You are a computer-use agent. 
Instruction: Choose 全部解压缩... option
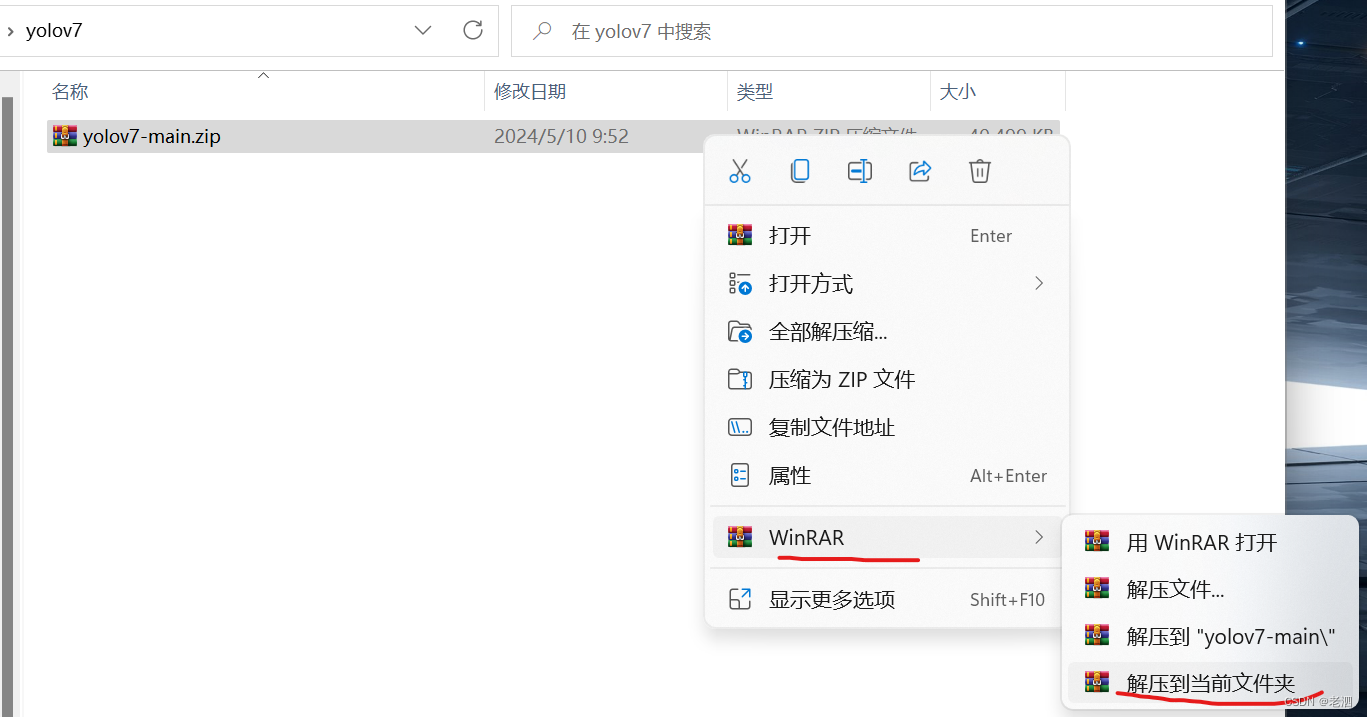pos(887,332)
